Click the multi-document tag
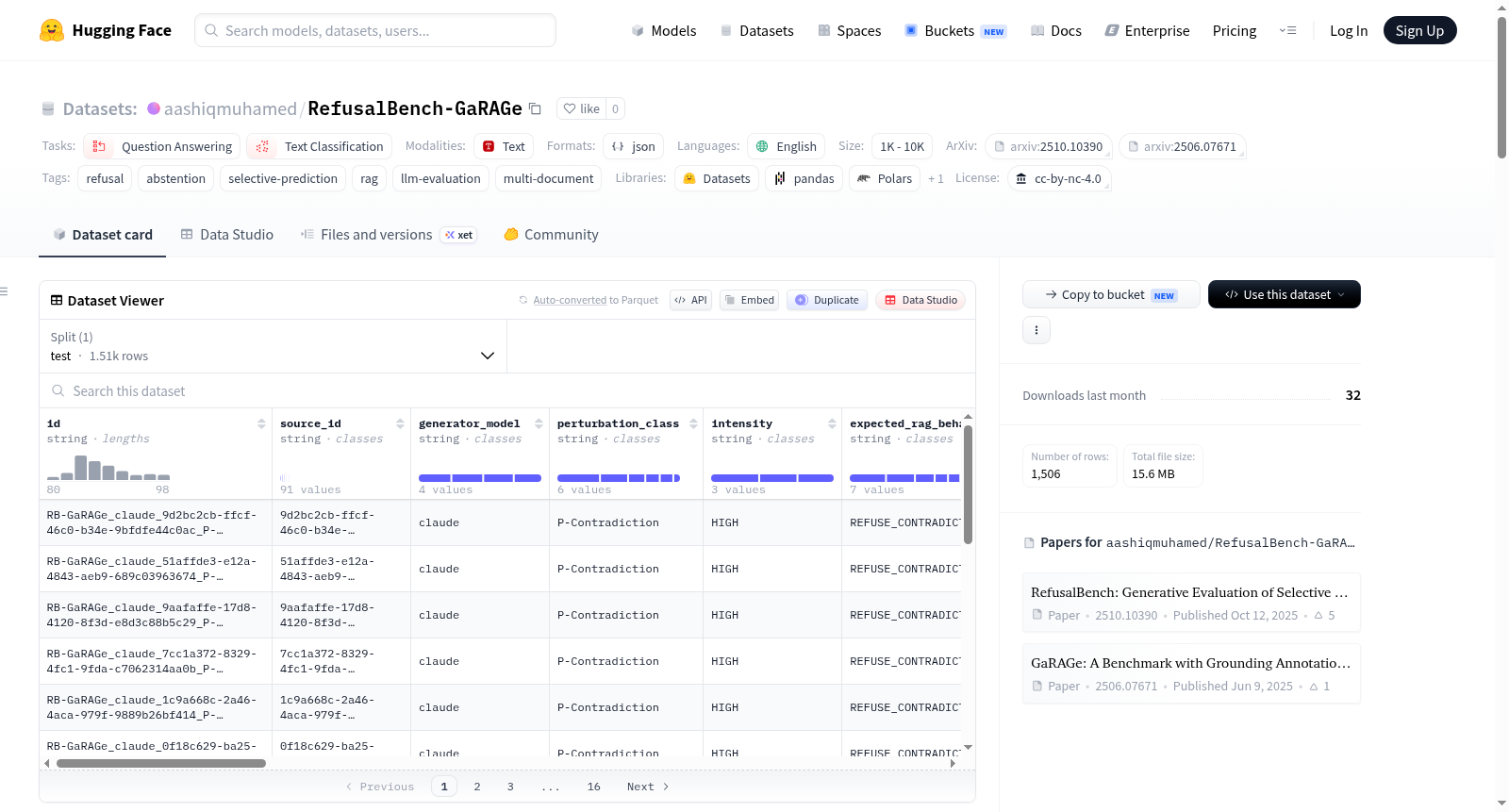 click(x=548, y=178)
